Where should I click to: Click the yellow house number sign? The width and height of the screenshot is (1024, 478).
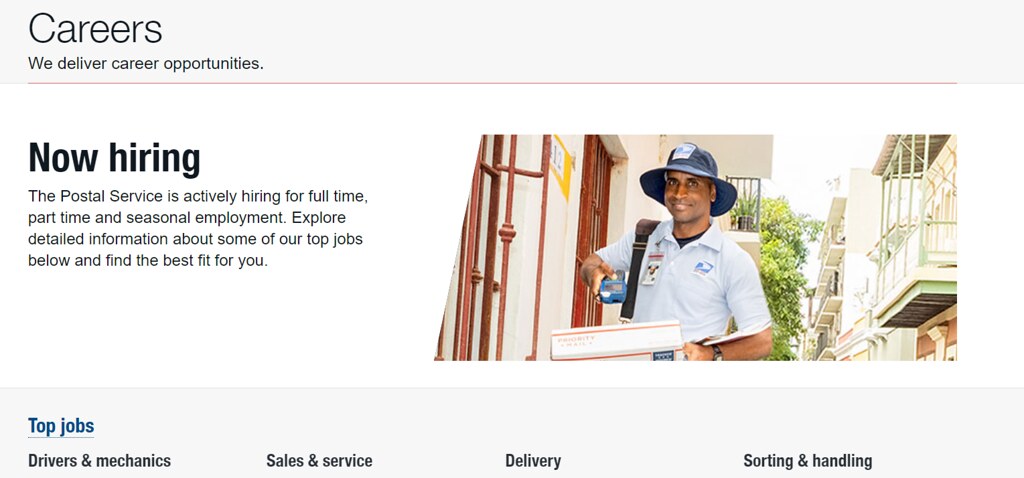560,167
